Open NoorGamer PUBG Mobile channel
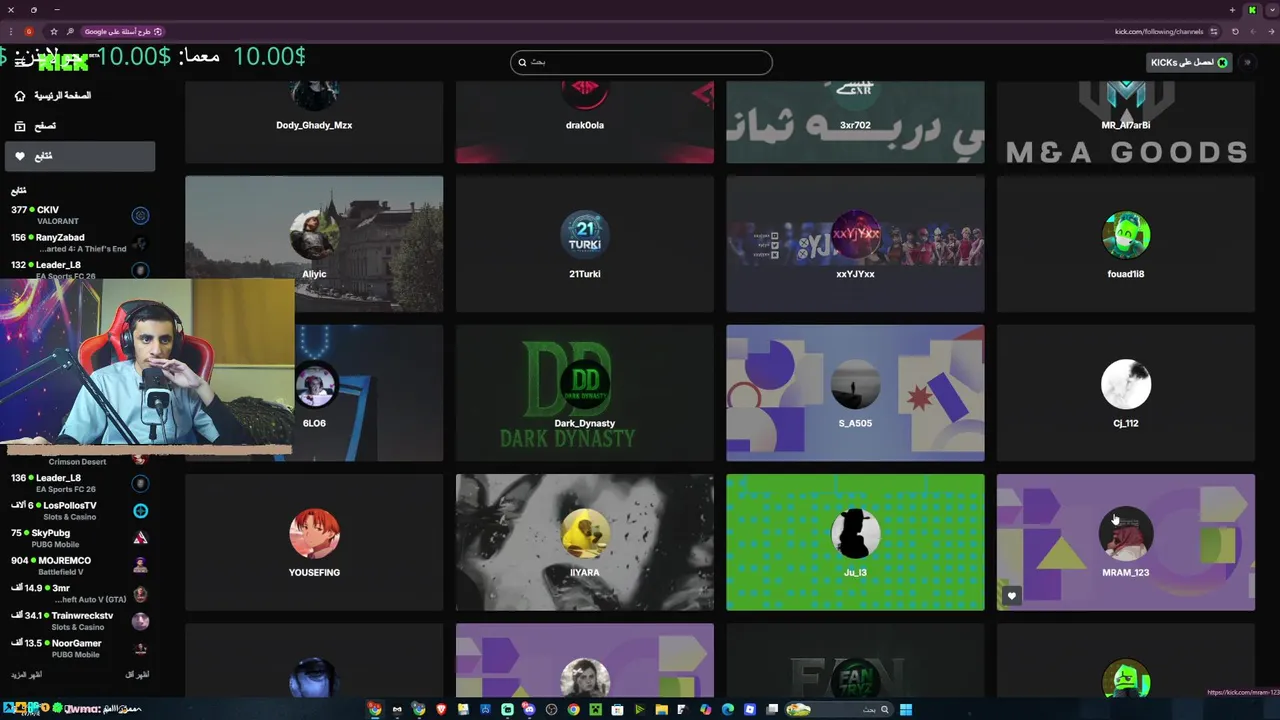The image size is (1280, 720). point(80,648)
